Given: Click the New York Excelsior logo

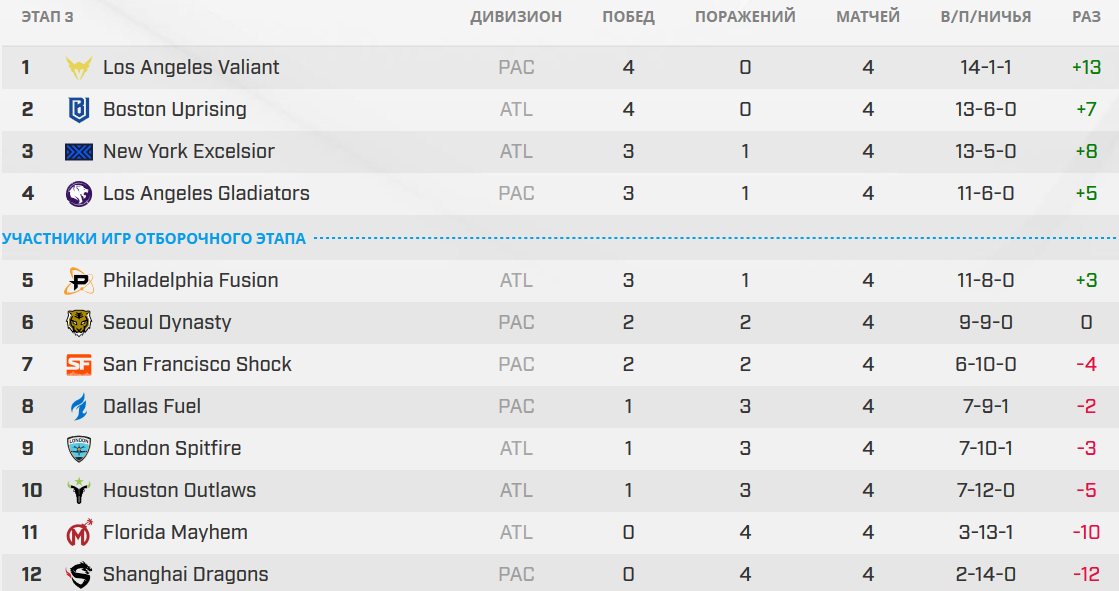Looking at the screenshot, I should (79, 151).
